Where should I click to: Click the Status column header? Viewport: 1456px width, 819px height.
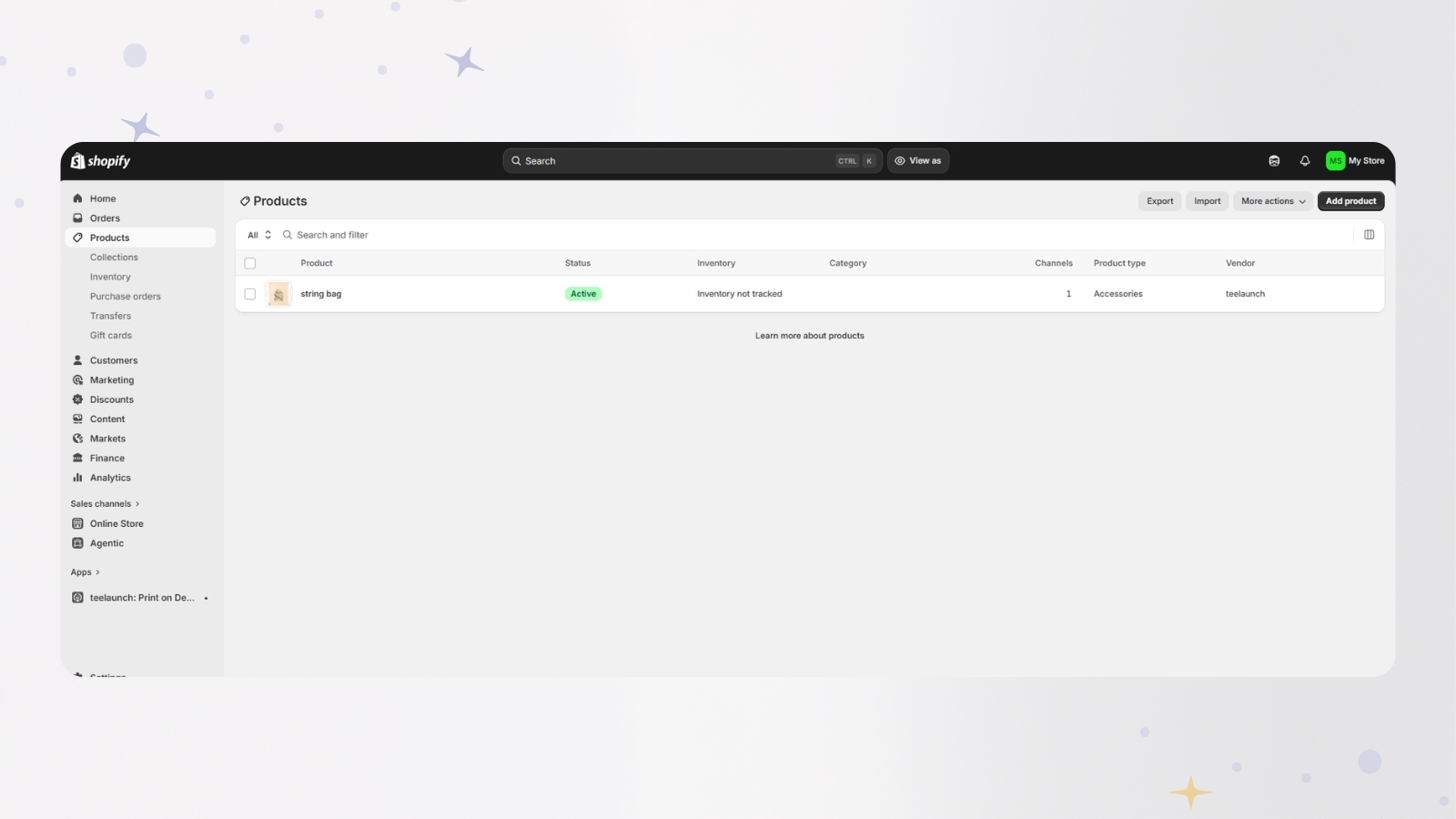pos(578,263)
